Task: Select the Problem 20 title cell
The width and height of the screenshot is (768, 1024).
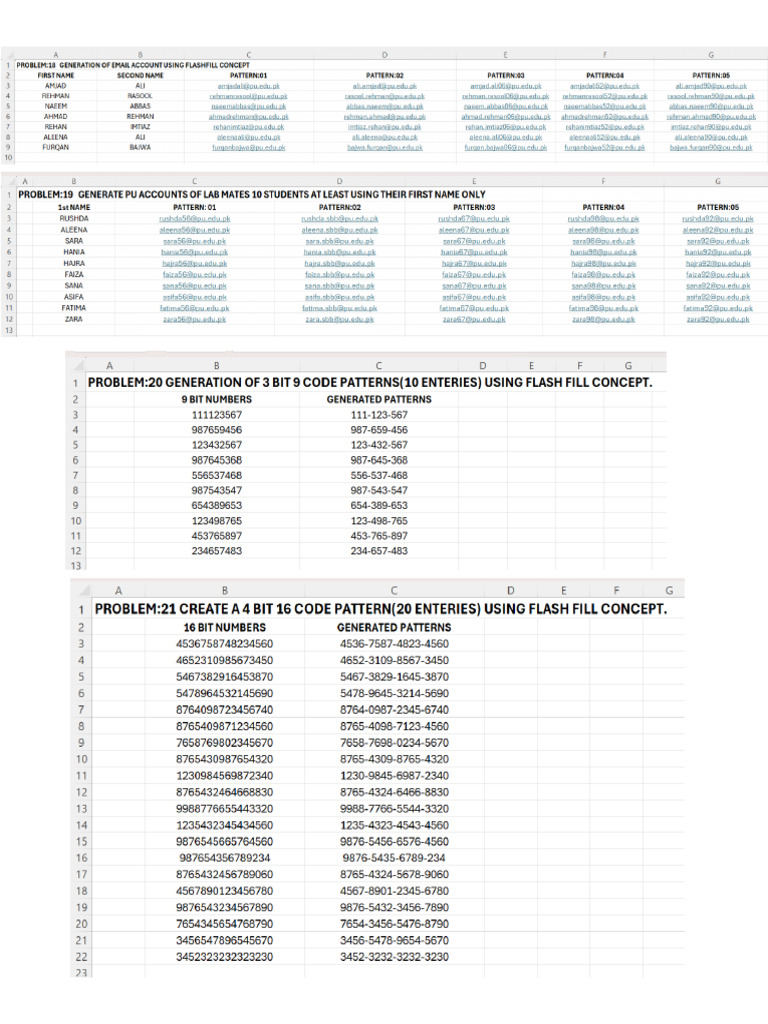Action: [370, 383]
